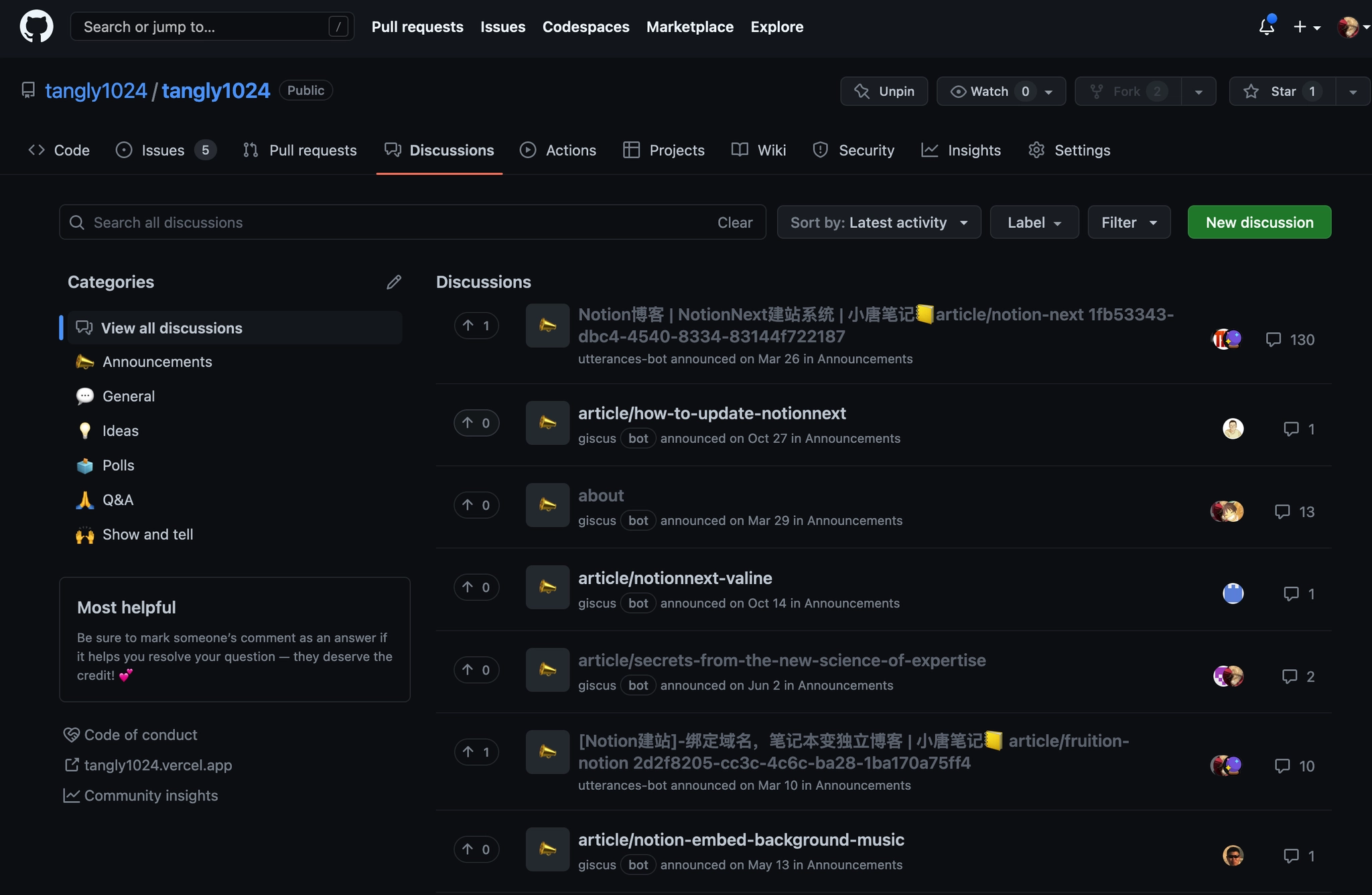Open comment count for the about discussion
1372x895 pixels.
coord(1294,512)
